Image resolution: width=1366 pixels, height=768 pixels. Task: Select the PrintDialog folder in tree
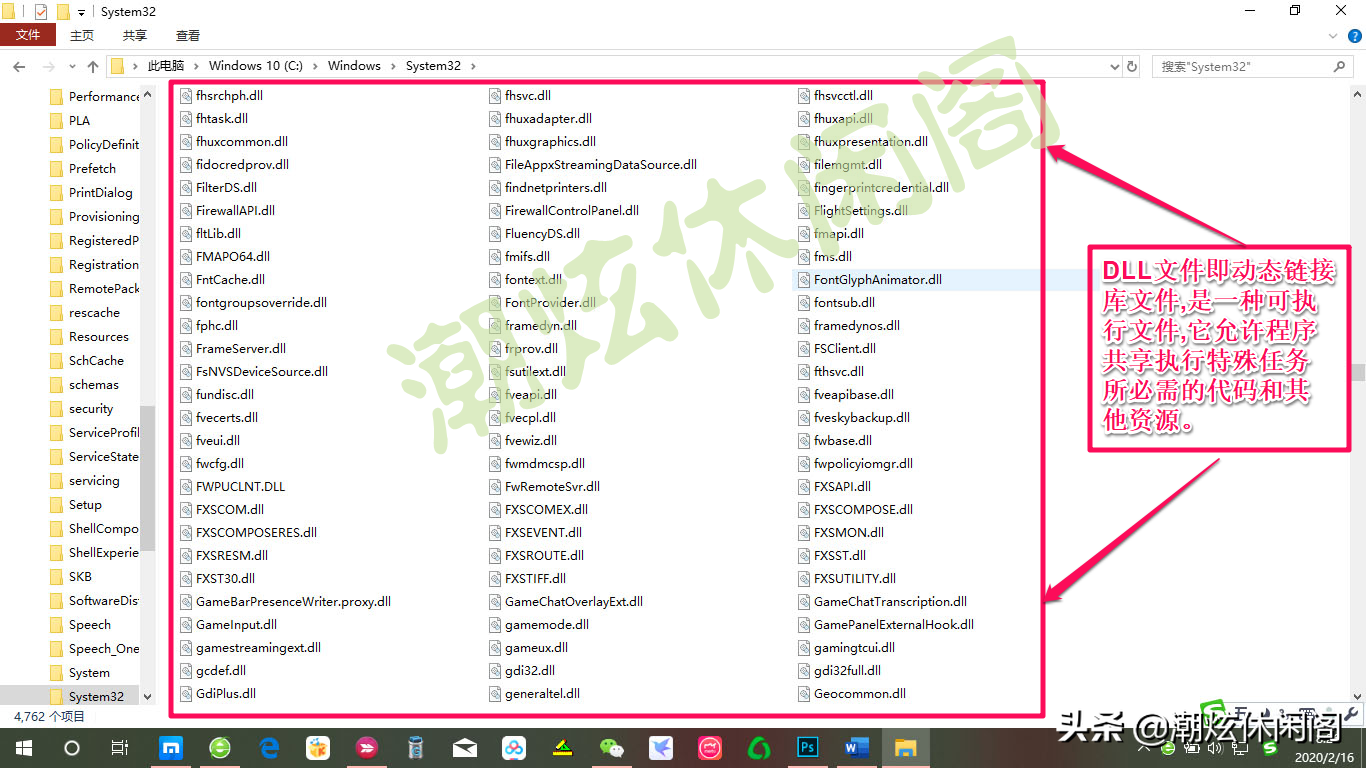pos(100,192)
